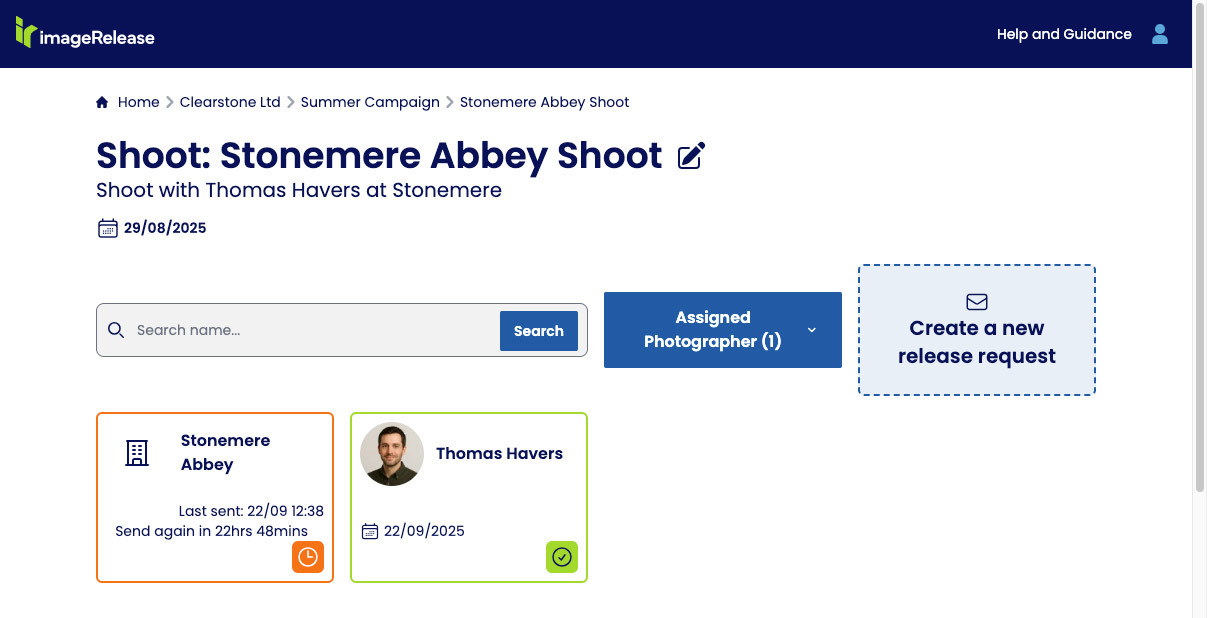Click Create a new release request
The height and width of the screenshot is (618, 1207).
(976, 342)
